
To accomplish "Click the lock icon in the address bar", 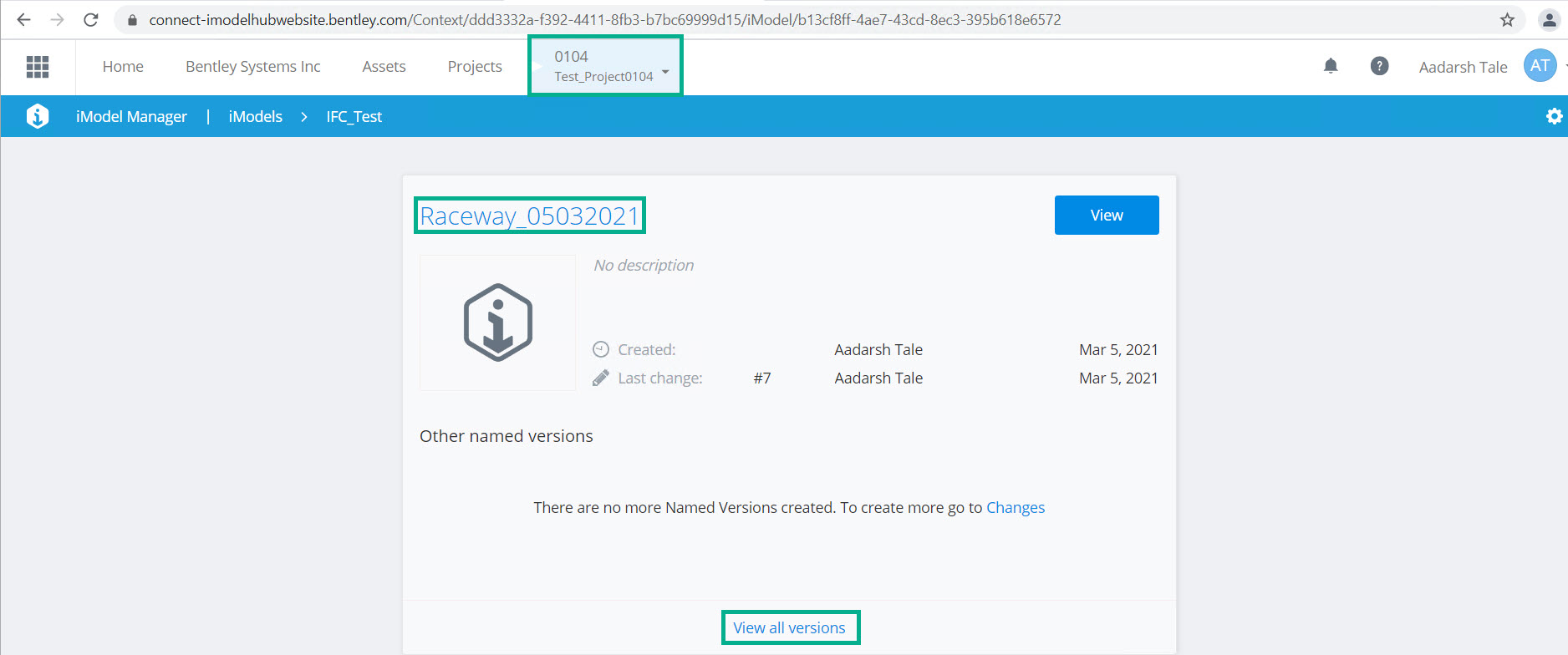I will [x=132, y=20].
